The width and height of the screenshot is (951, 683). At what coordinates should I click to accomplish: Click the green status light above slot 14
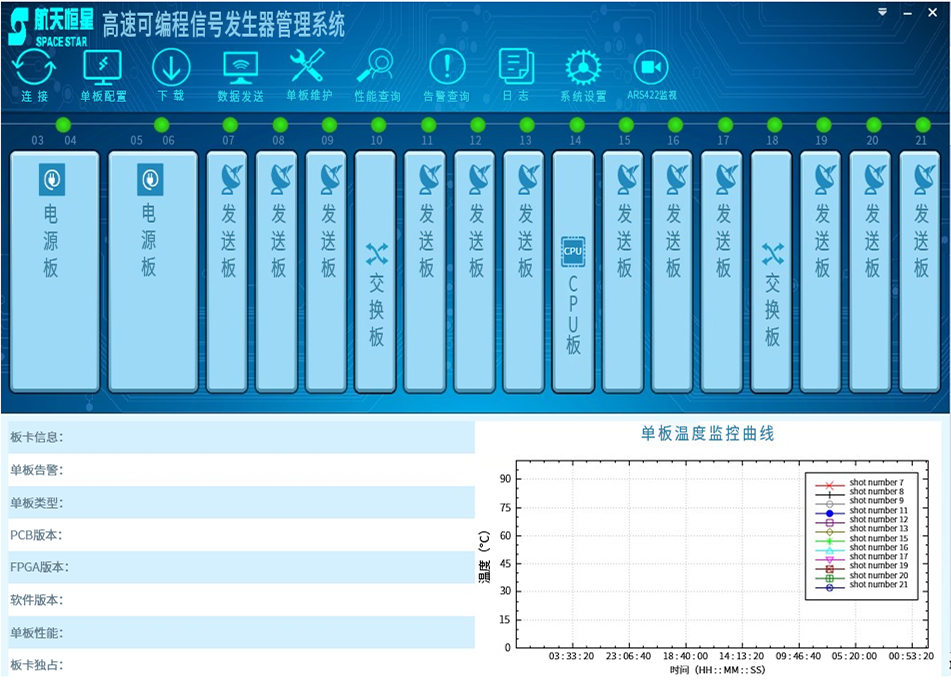coord(576,125)
